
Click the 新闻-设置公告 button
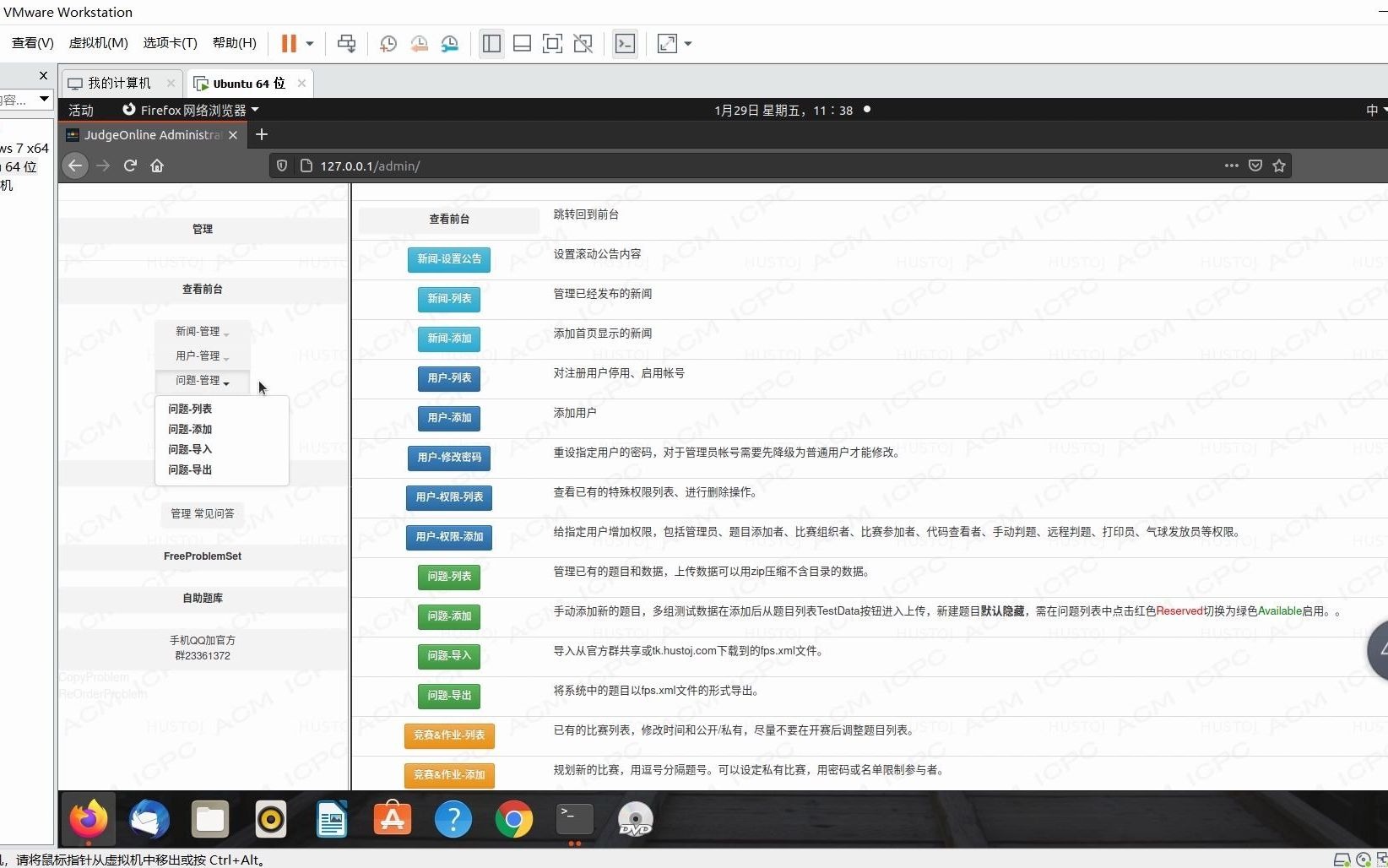(449, 259)
